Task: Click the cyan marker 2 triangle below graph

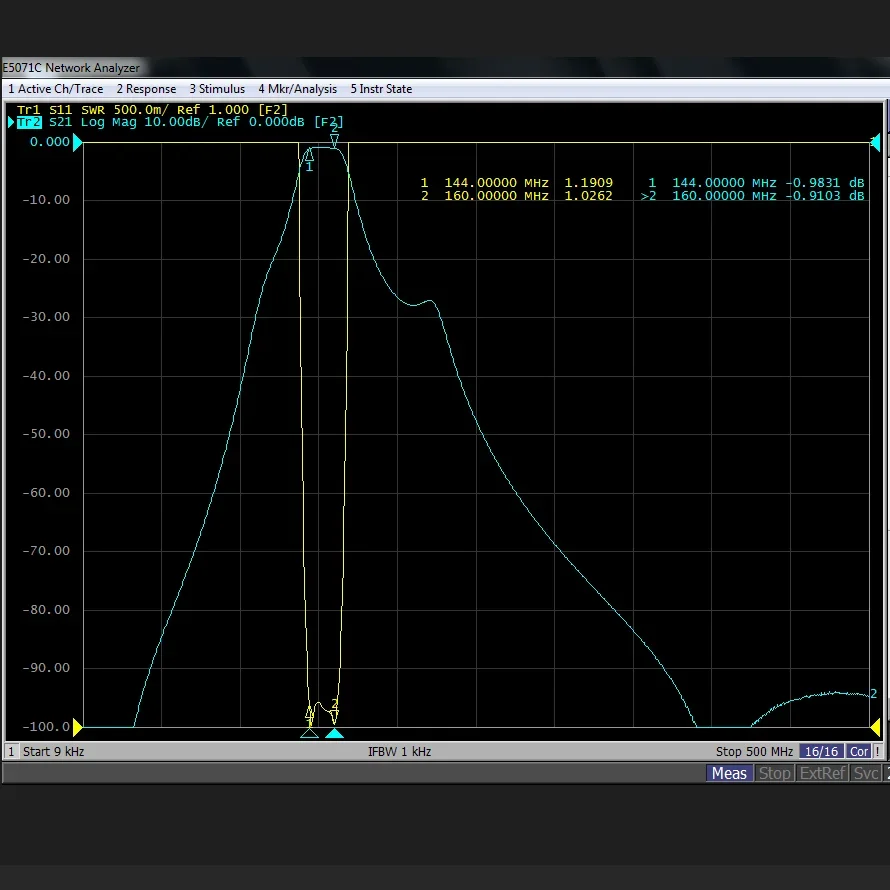Action: click(334, 733)
